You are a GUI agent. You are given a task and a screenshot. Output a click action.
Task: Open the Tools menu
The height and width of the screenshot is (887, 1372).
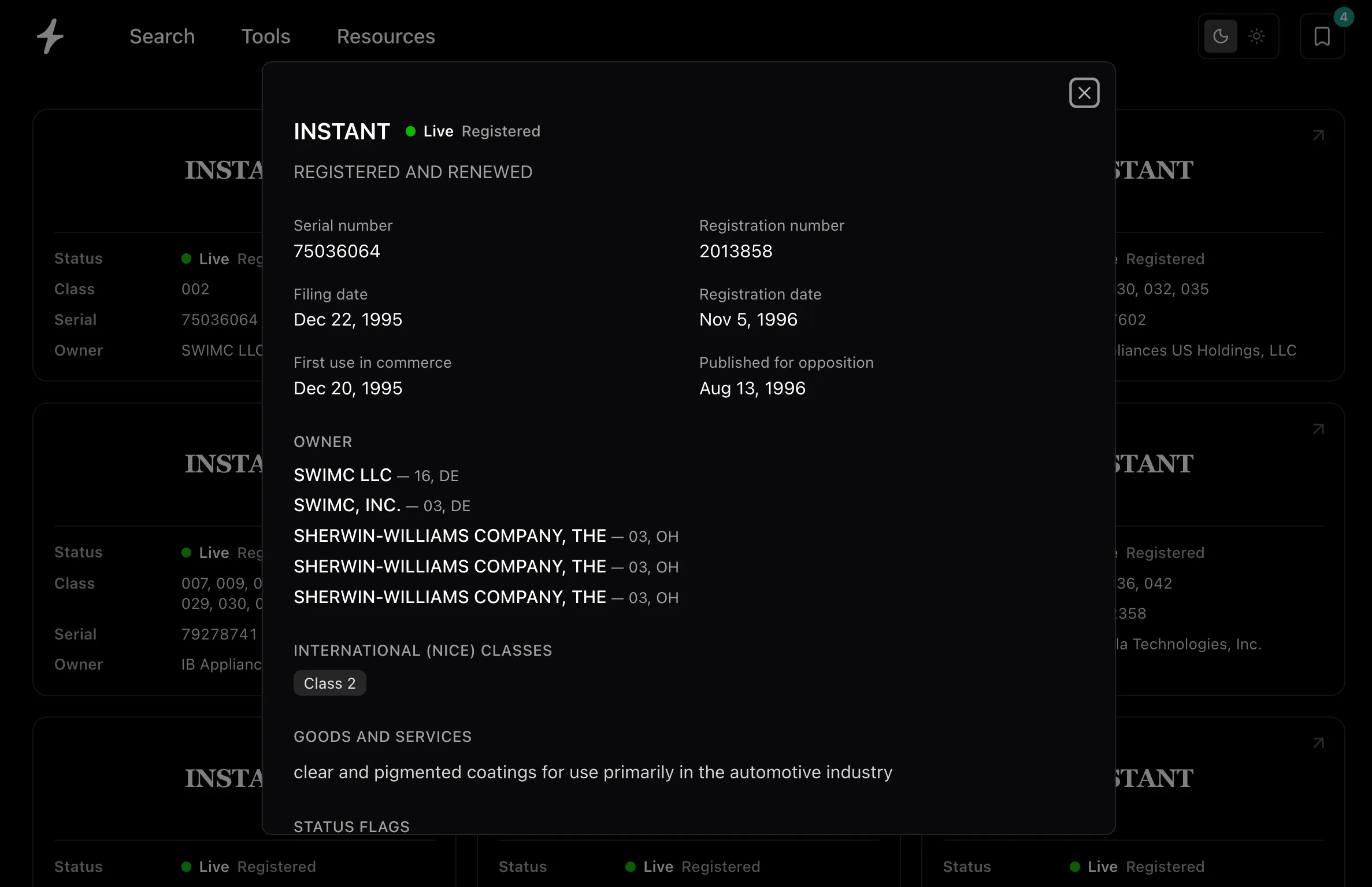coord(266,36)
